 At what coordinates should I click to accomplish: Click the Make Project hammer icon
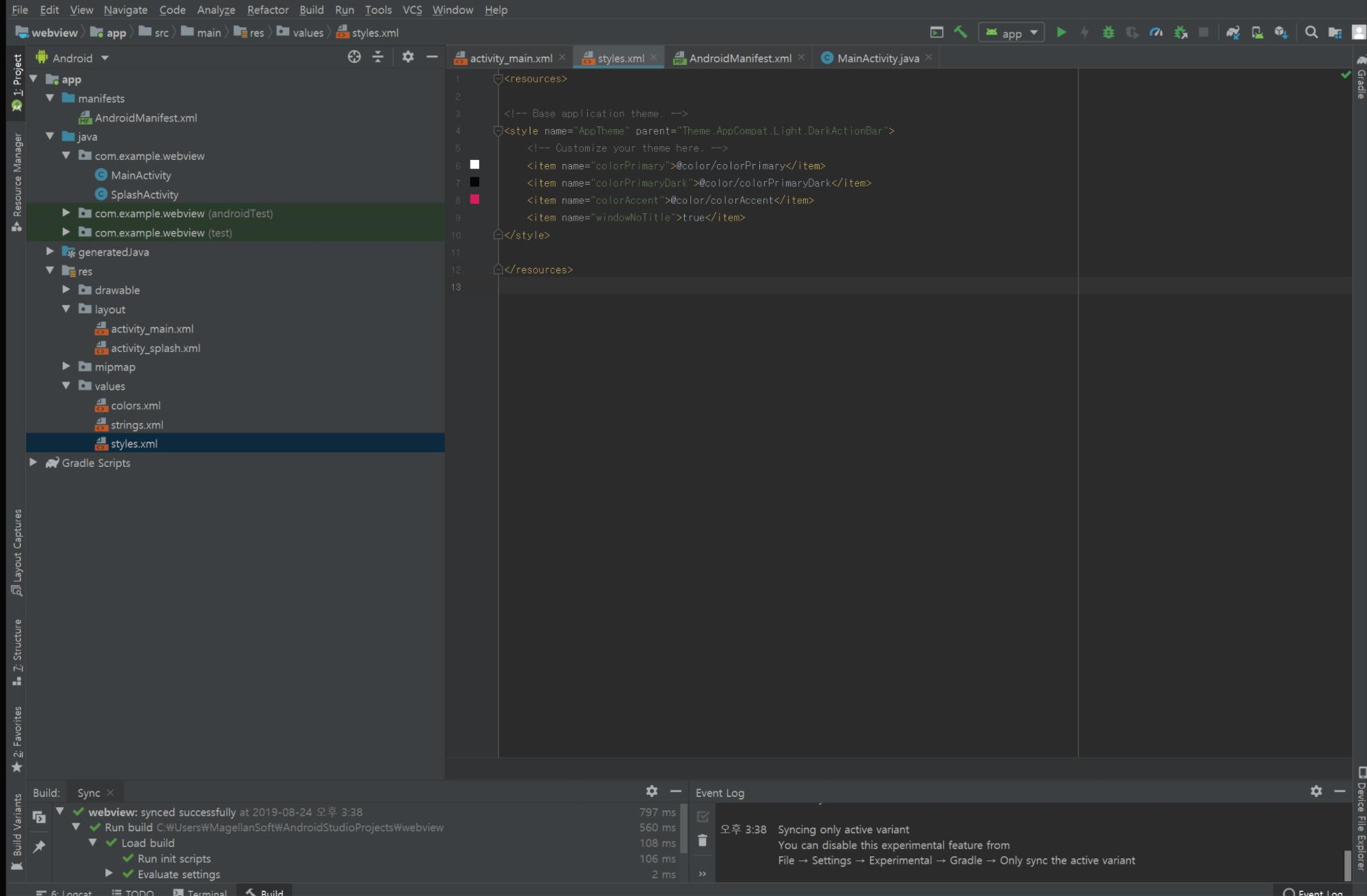pyautogui.click(x=960, y=32)
